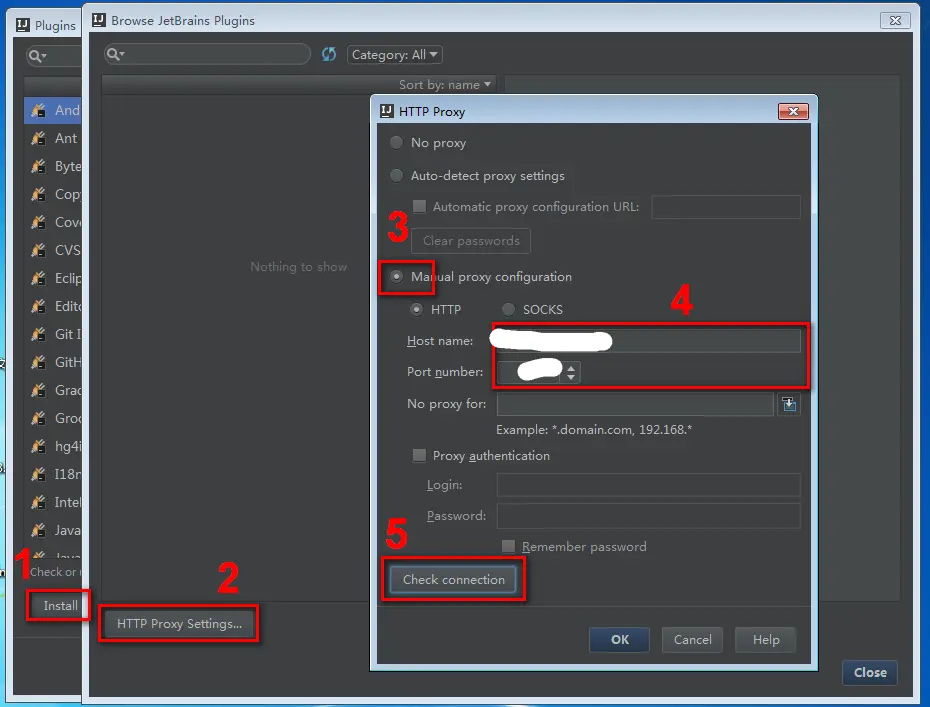Select the Cop plugin row

53,194
